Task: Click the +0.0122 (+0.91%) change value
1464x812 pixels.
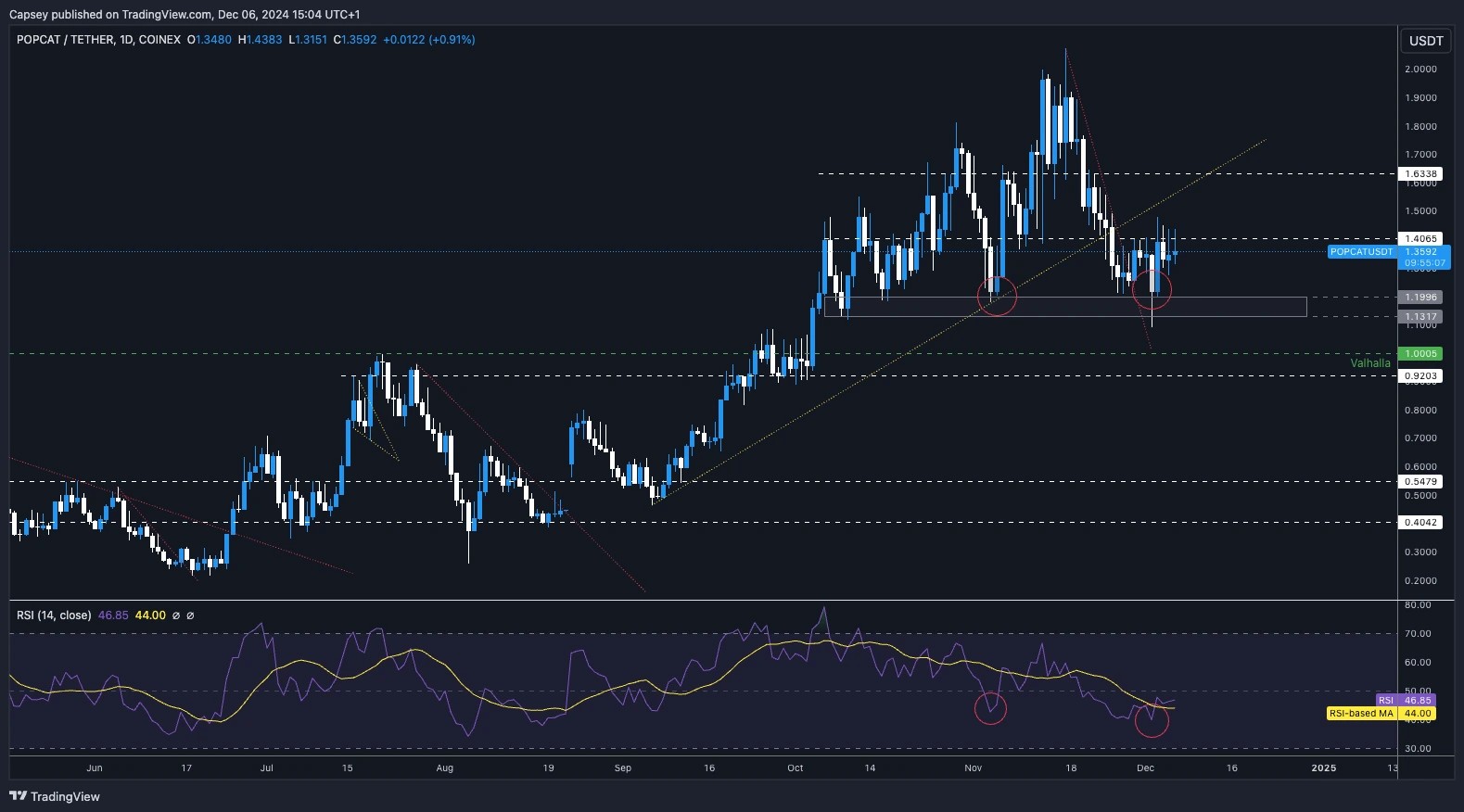Action: [428, 40]
